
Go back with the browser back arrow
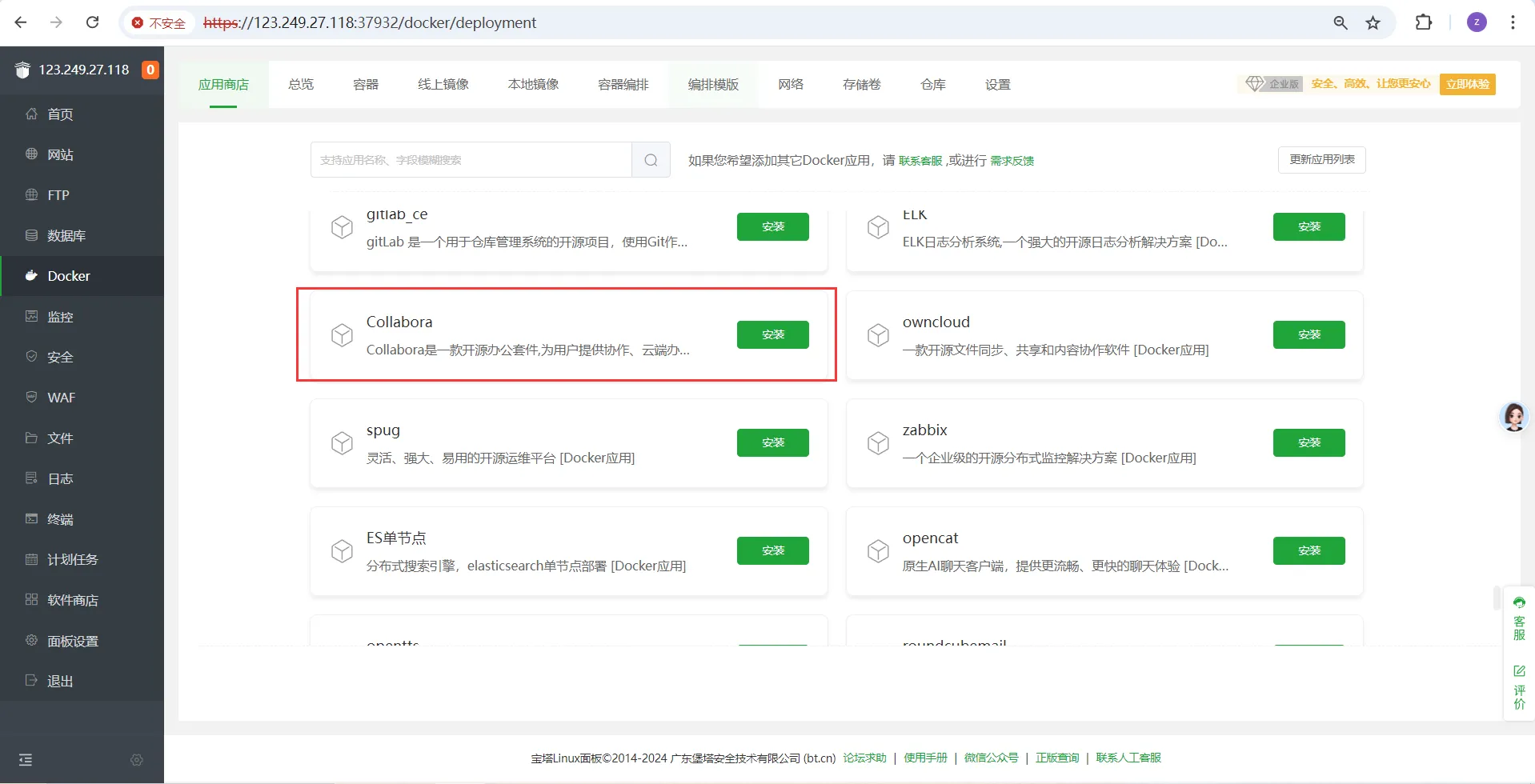click(21, 22)
